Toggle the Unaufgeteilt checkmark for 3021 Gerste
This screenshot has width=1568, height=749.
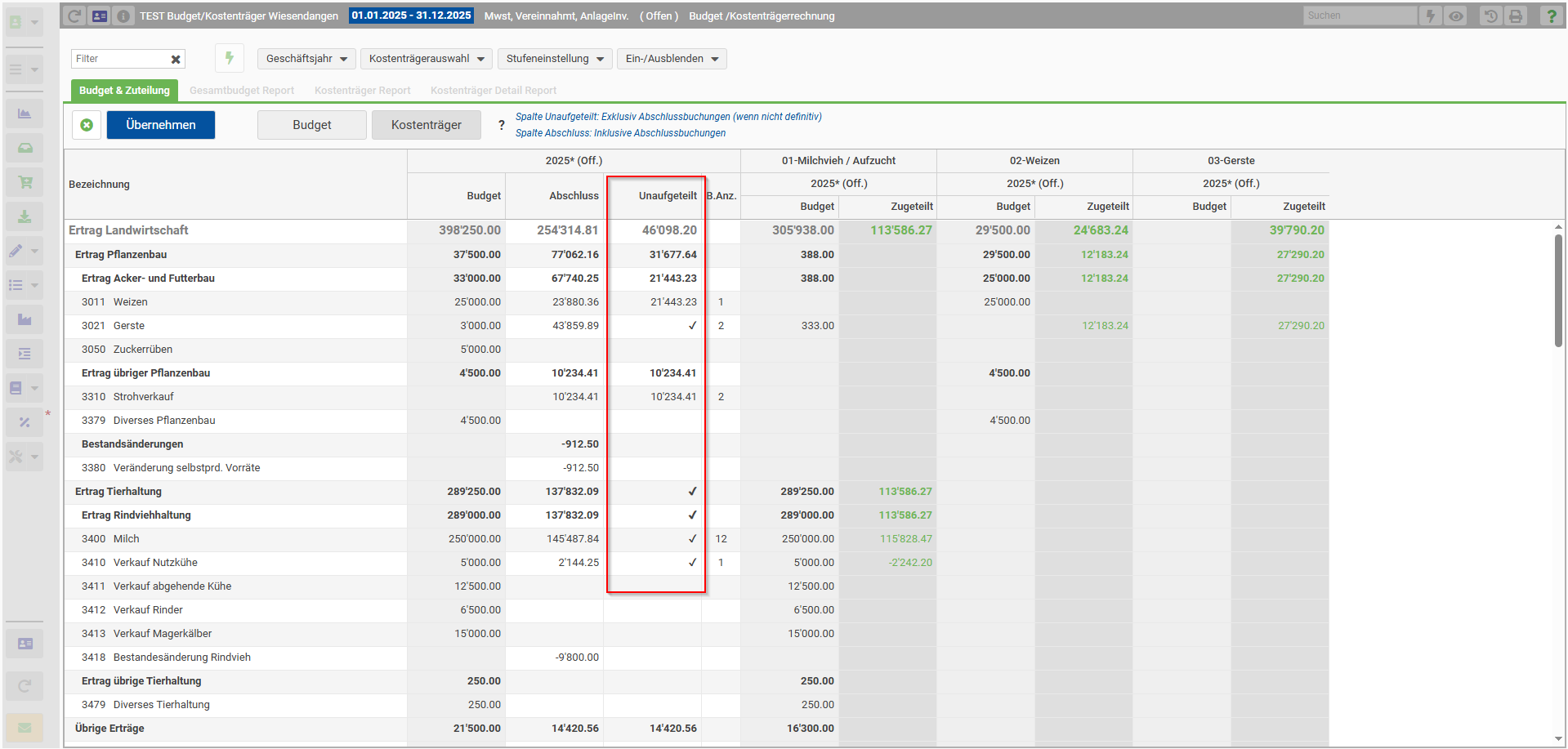(x=692, y=326)
